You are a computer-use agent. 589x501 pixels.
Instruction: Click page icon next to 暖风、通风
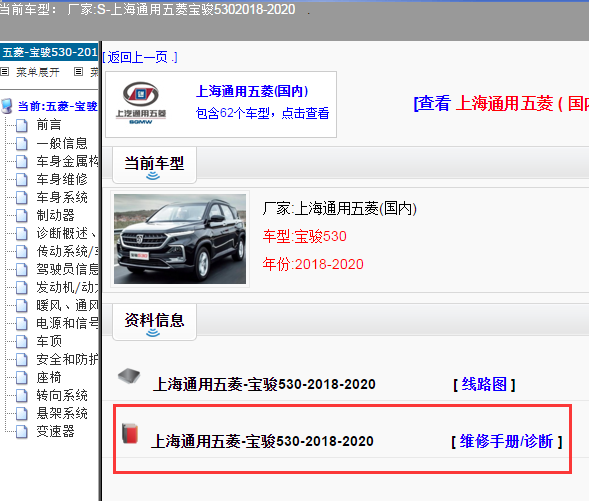22,305
